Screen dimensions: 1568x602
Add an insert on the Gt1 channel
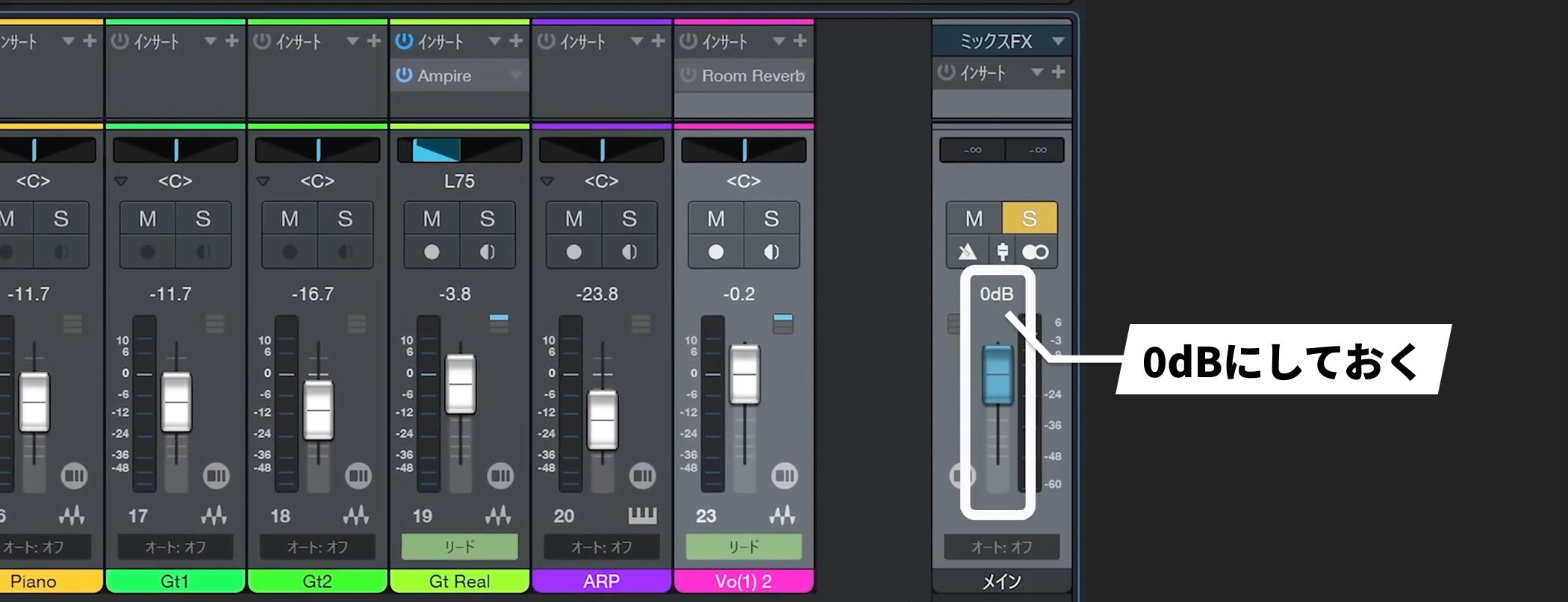pyautogui.click(x=231, y=41)
